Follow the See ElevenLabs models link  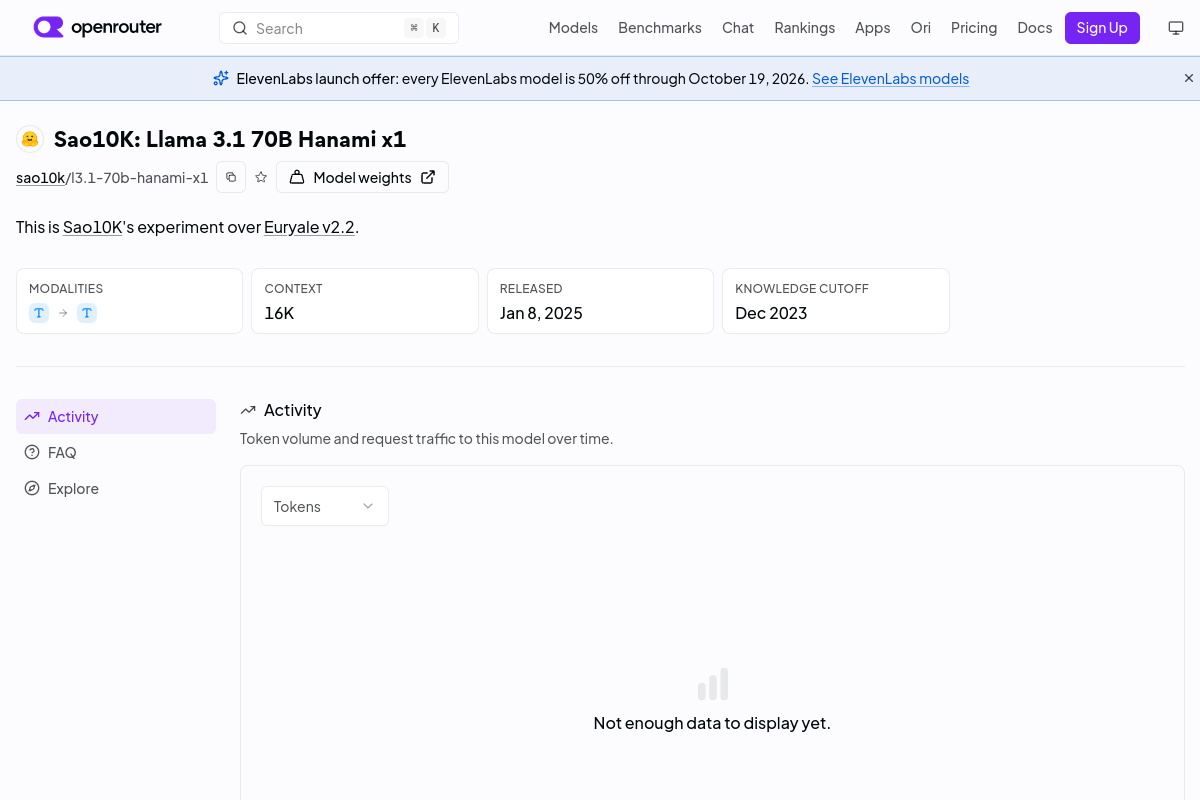pyautogui.click(x=890, y=79)
